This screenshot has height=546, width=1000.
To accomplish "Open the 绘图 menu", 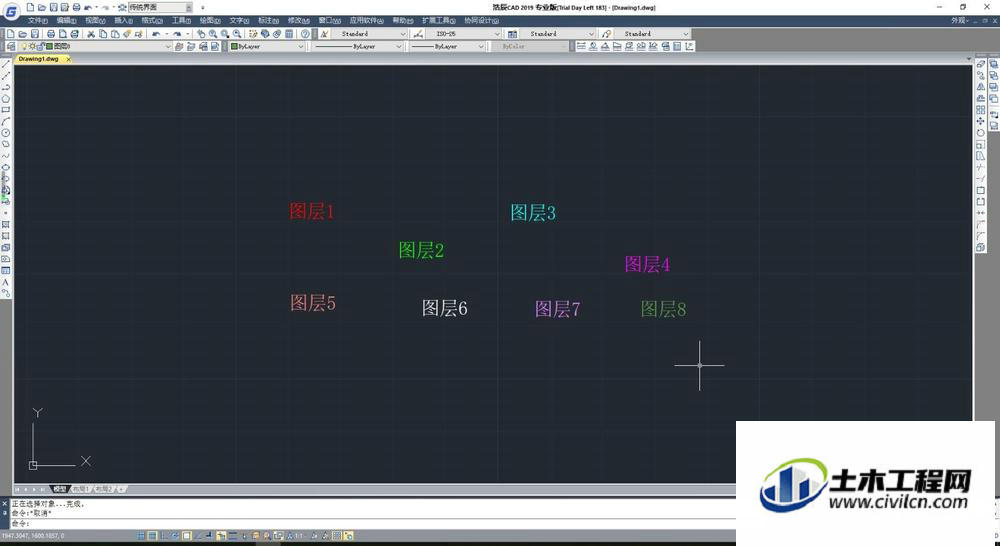I will [x=210, y=20].
